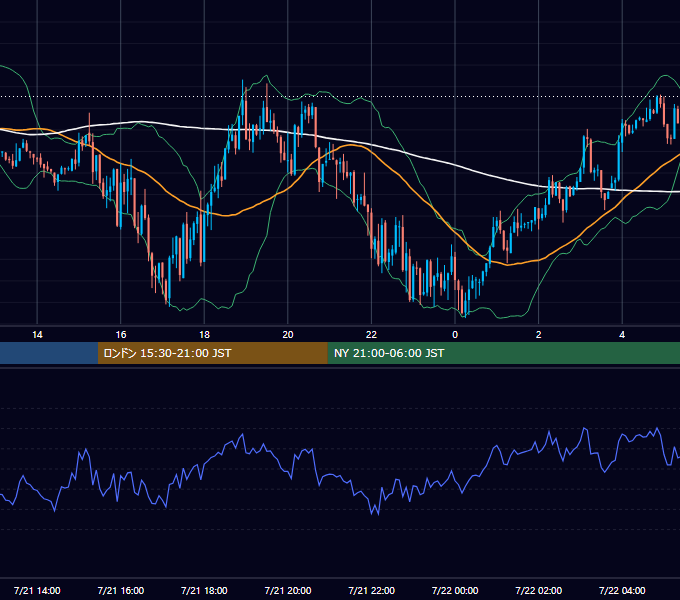This screenshot has width=680, height=600.
Task: Click the '4' hour axis label
Action: (622, 335)
